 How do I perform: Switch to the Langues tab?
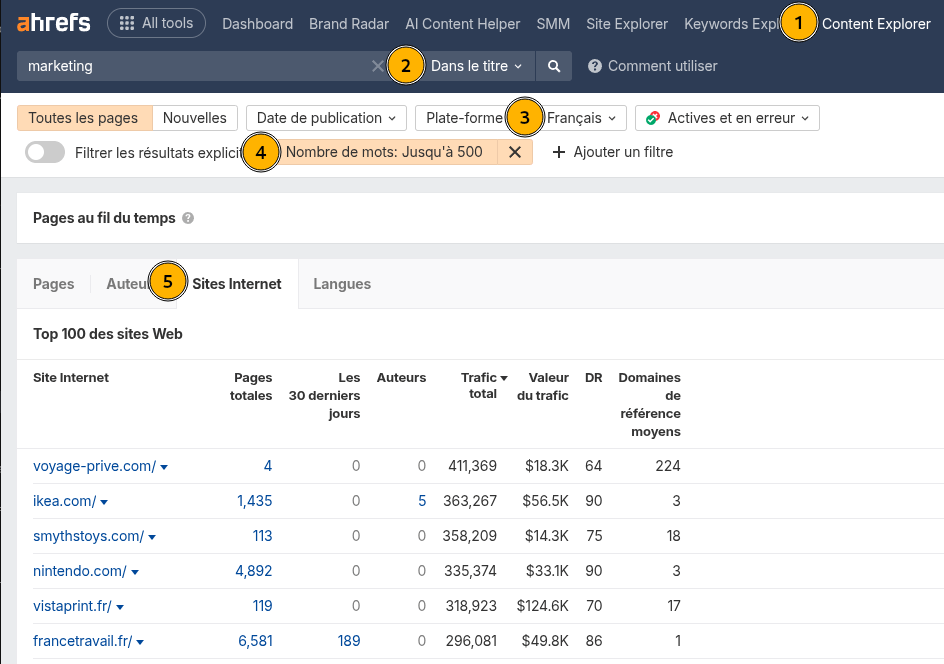coord(342,284)
